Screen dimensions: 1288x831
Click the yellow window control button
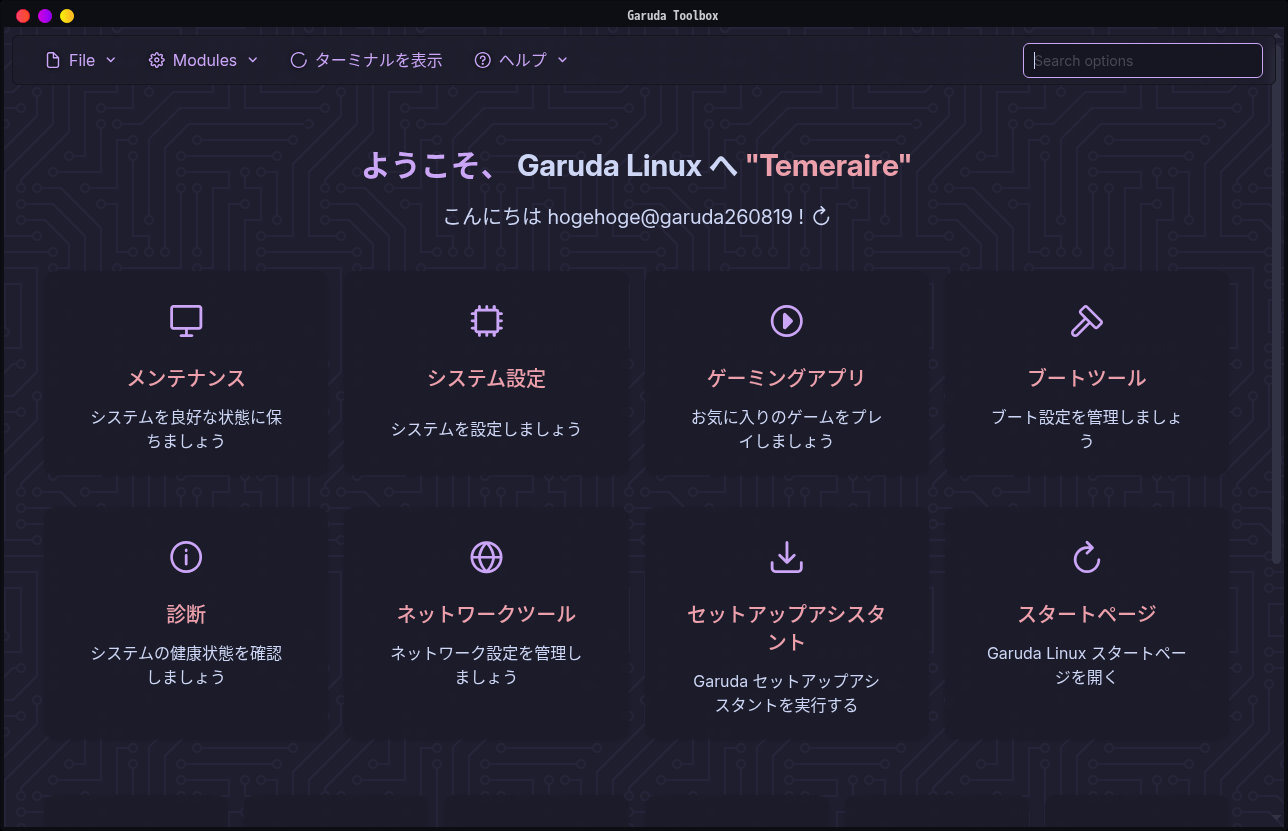pyautogui.click(x=67, y=16)
